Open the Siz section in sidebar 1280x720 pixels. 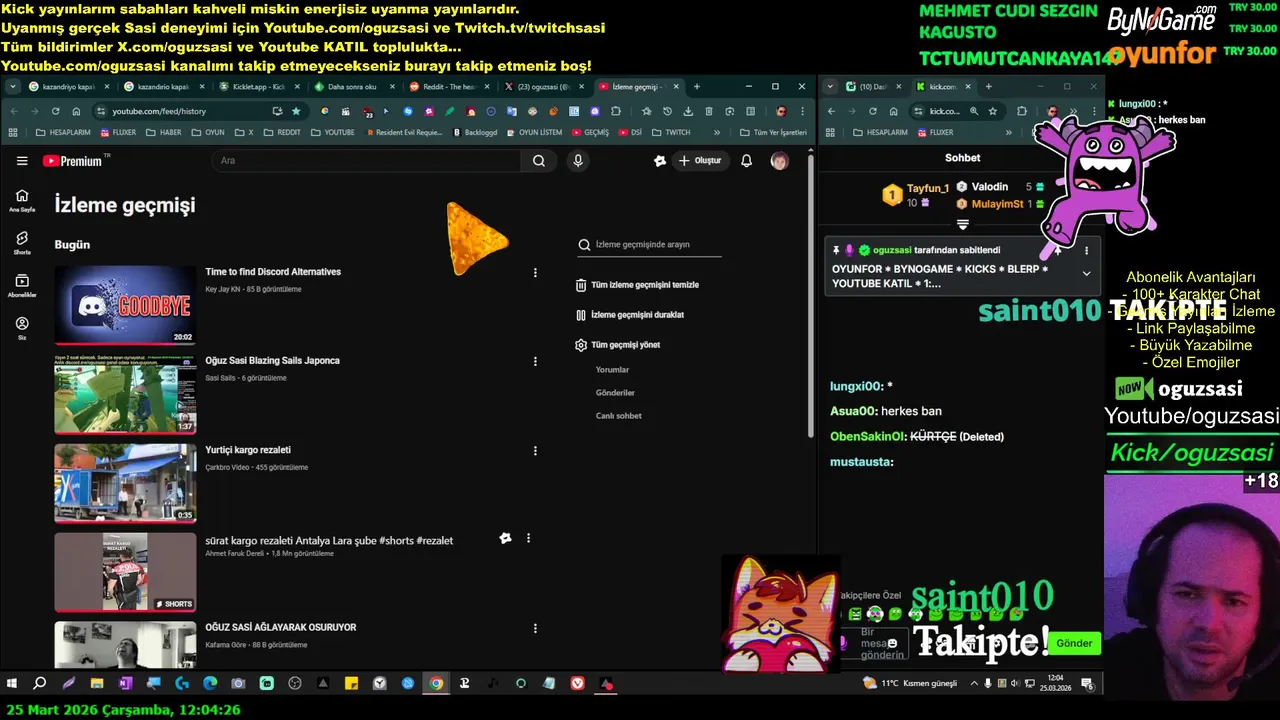point(22,328)
